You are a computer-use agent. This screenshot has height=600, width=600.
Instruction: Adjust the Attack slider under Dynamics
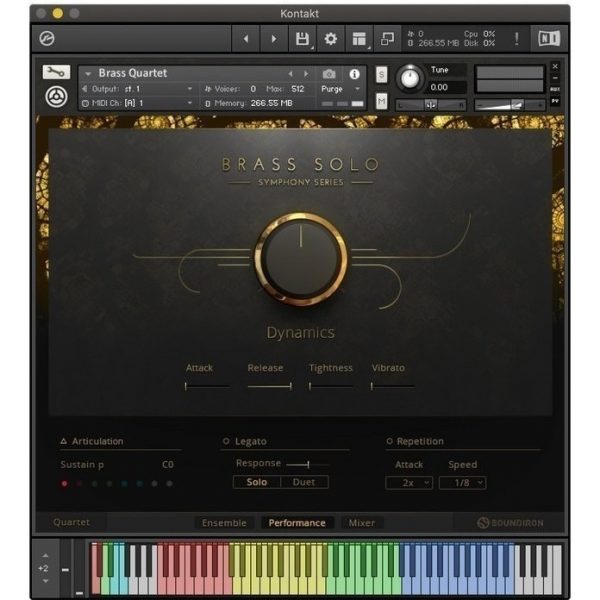(207, 386)
